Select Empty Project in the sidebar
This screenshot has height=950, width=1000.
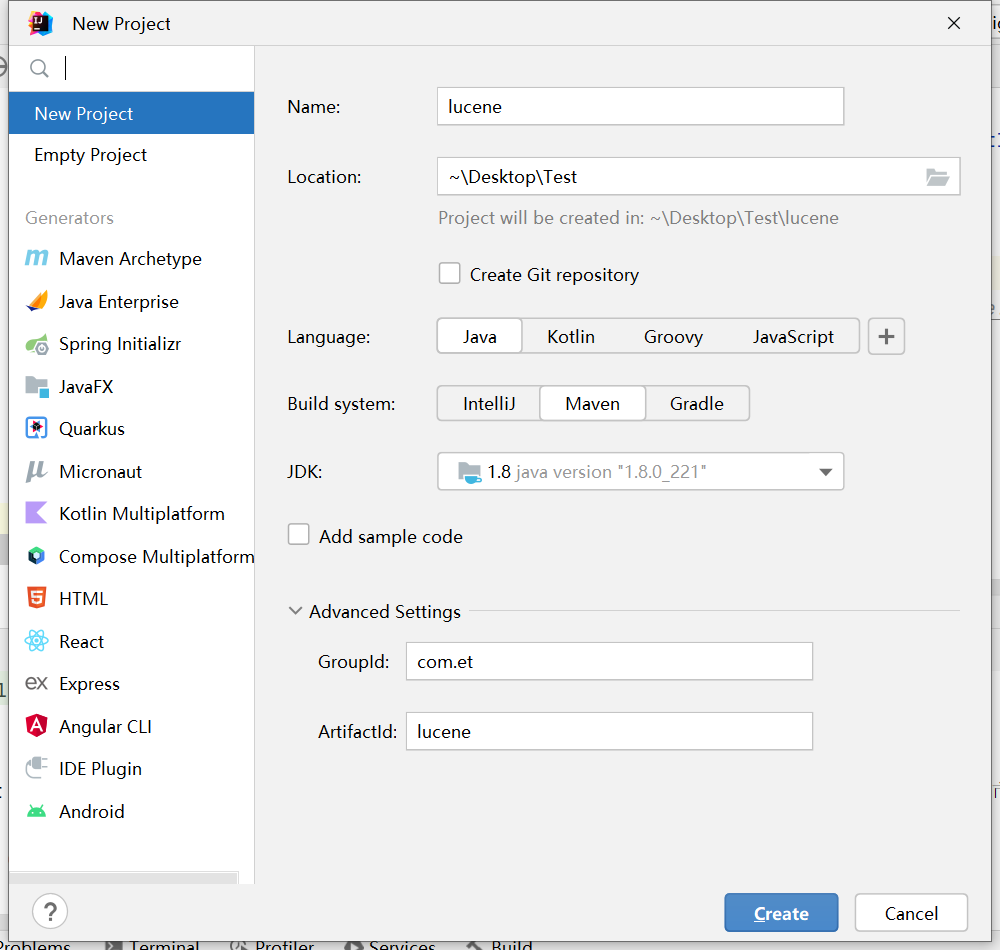point(91,155)
